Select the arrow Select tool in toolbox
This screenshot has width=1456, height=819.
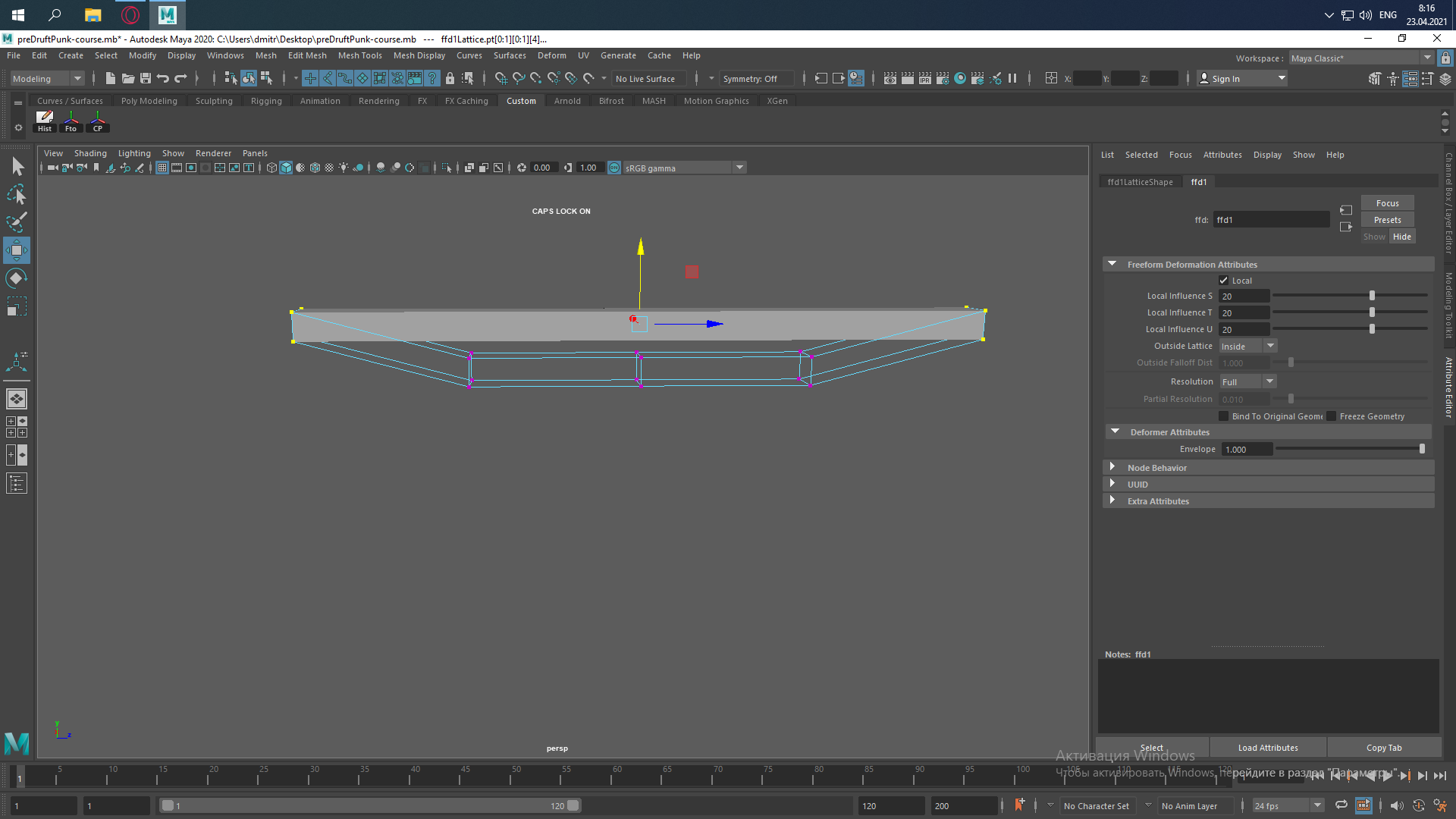[17, 166]
